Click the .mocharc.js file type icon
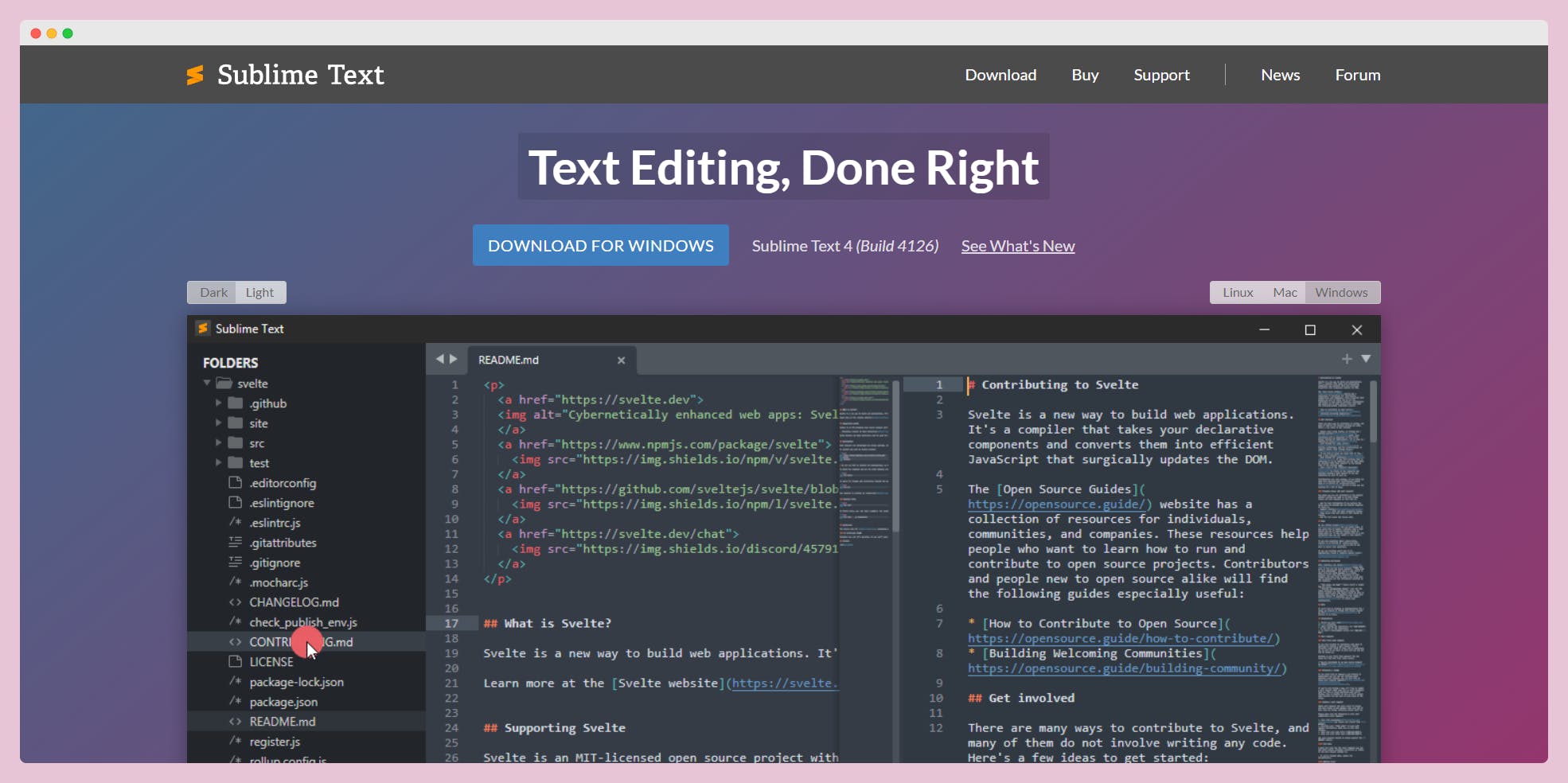 235,582
